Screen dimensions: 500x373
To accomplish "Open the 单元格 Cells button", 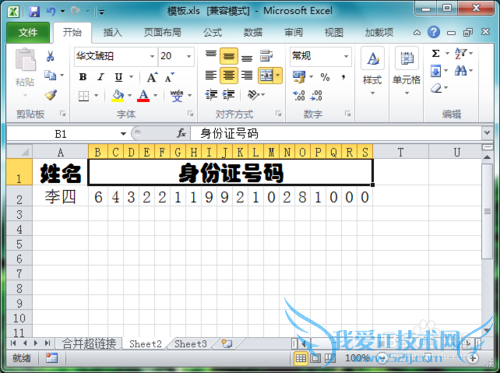I will (x=407, y=72).
